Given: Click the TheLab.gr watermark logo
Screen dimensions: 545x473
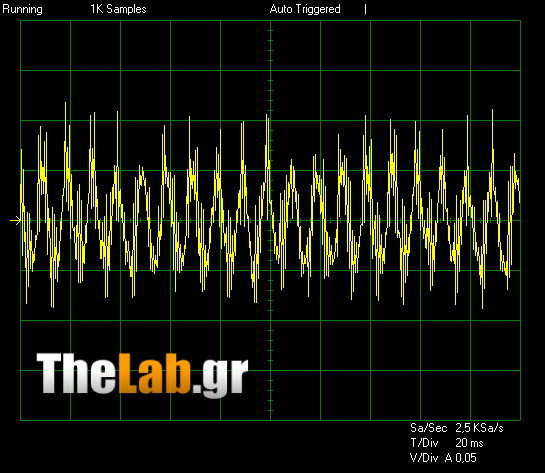Looking at the screenshot, I should point(143,375).
